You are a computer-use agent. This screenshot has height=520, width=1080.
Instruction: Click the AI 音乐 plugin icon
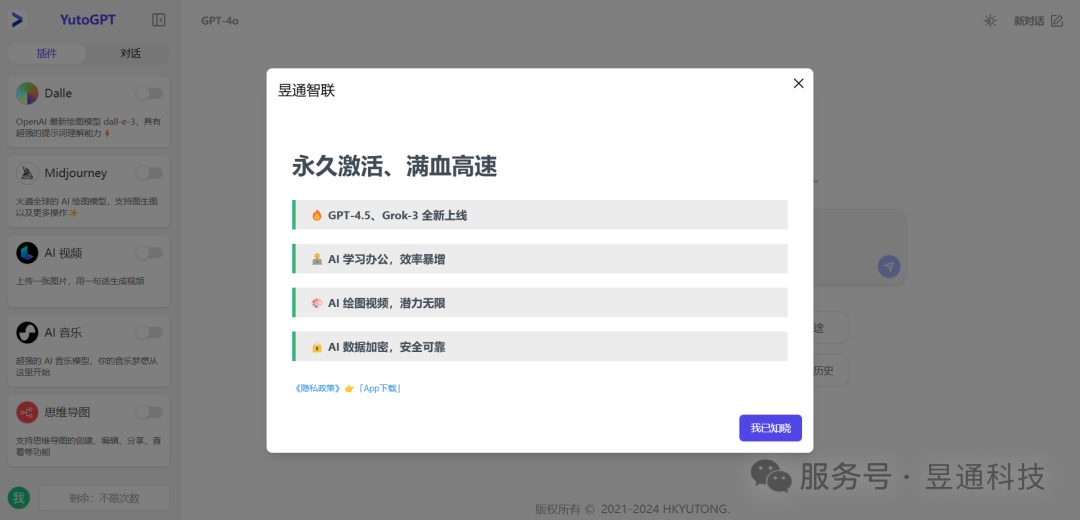[x=28, y=333]
